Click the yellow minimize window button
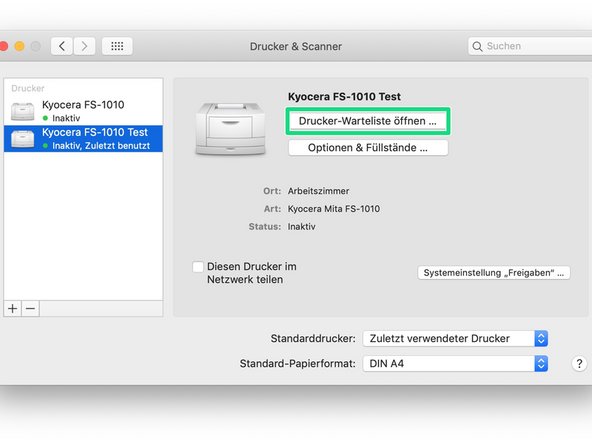This screenshot has width=592, height=444. (20, 46)
